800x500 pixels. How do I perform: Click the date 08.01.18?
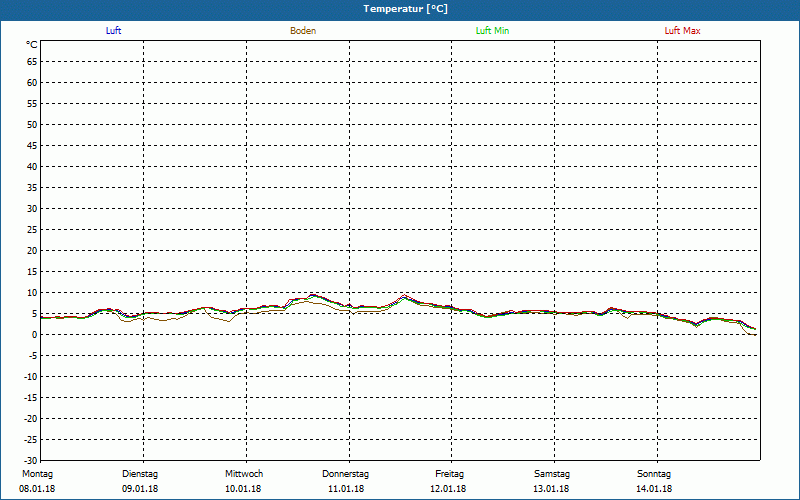point(37,489)
